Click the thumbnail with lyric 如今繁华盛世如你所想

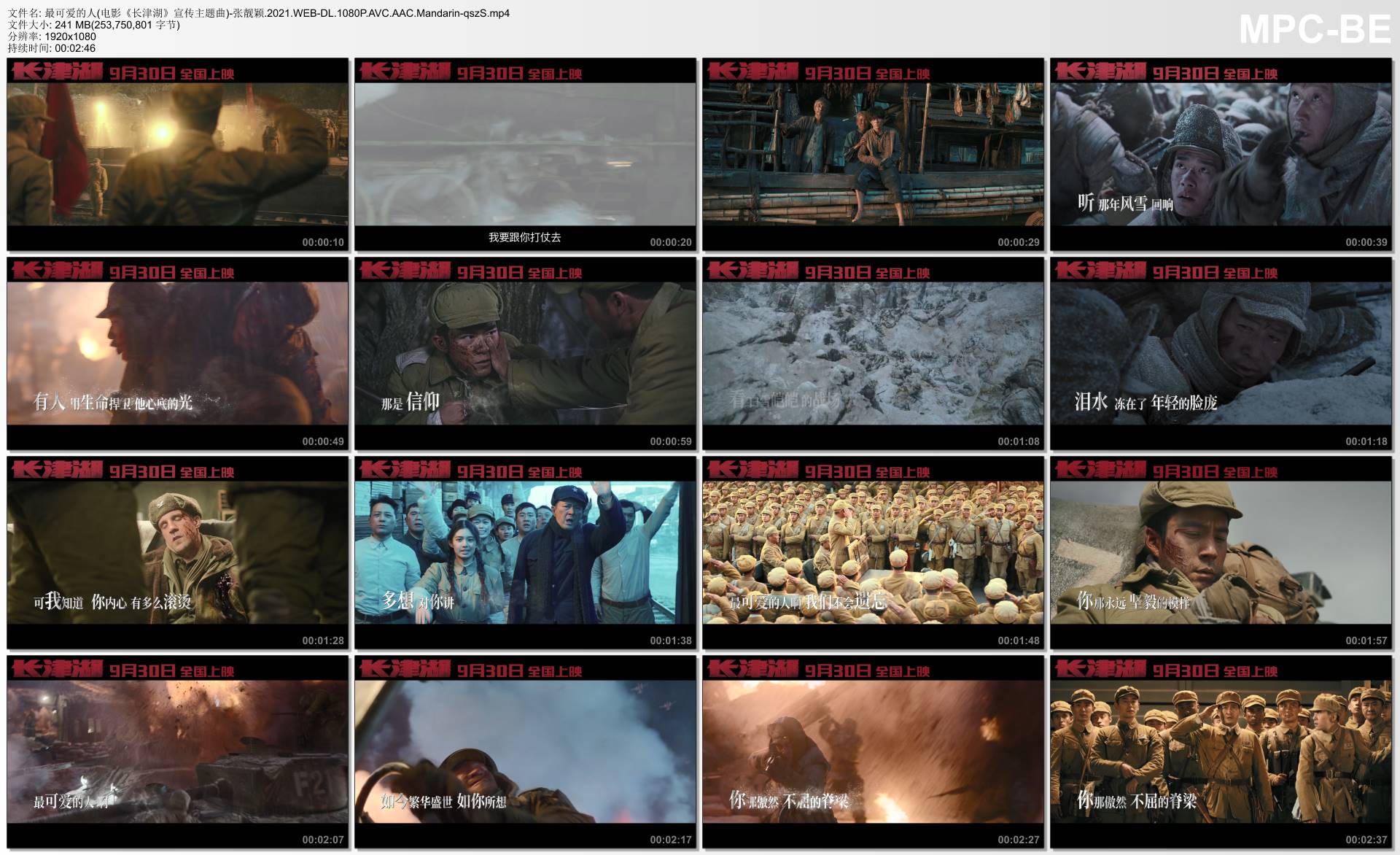[525, 751]
